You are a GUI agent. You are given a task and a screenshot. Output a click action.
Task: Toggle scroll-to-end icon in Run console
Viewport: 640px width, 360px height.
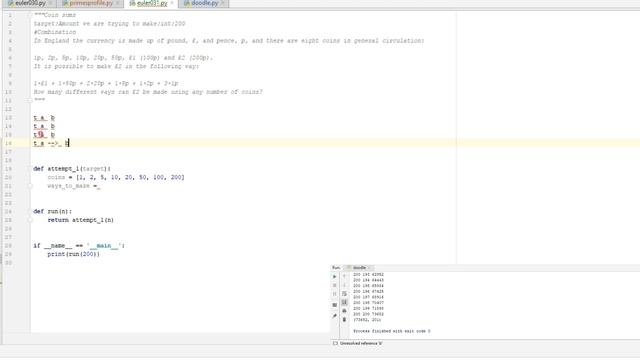coord(344,302)
